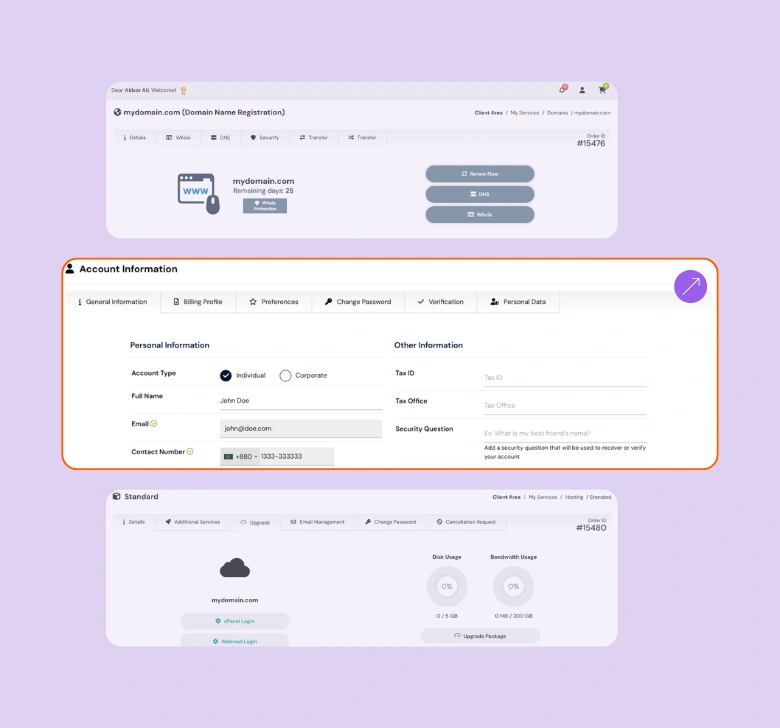Click the contact number verified checkmark icon
Screen dimensions: 780x728
190,451
